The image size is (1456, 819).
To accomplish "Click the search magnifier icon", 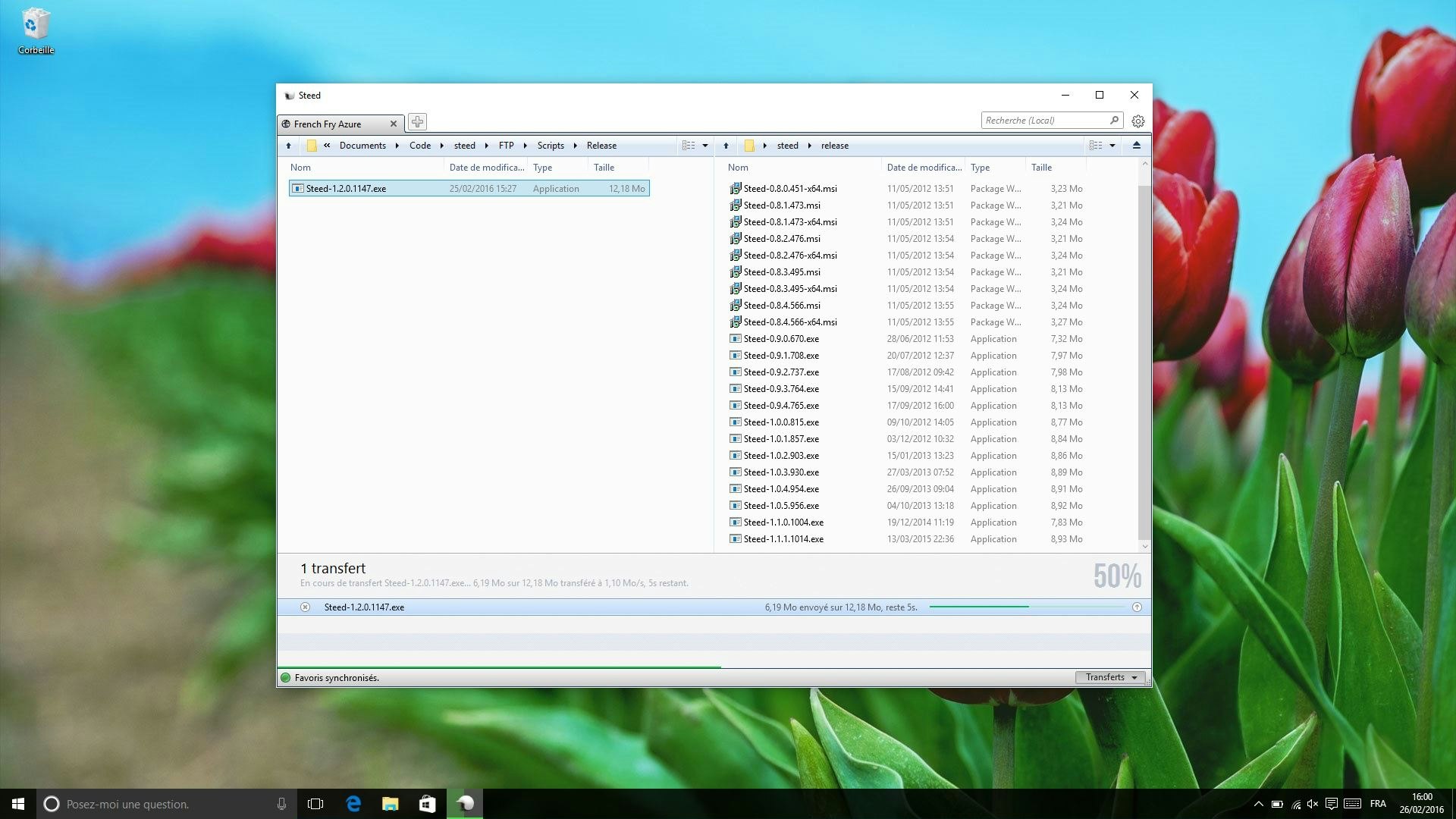I will [1114, 120].
